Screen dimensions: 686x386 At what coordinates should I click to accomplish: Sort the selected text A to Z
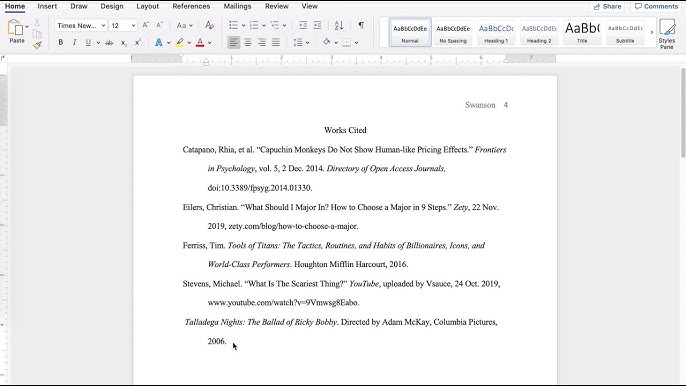339,25
